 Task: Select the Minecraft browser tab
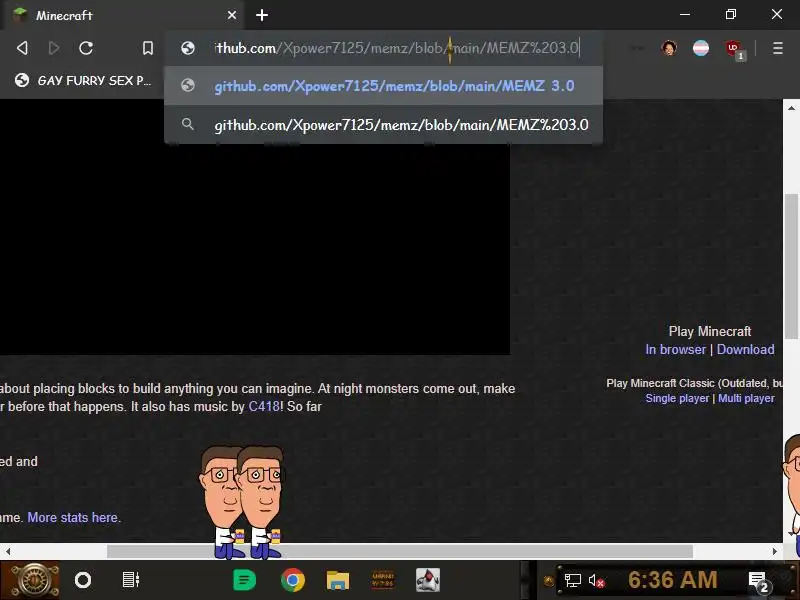(122, 15)
